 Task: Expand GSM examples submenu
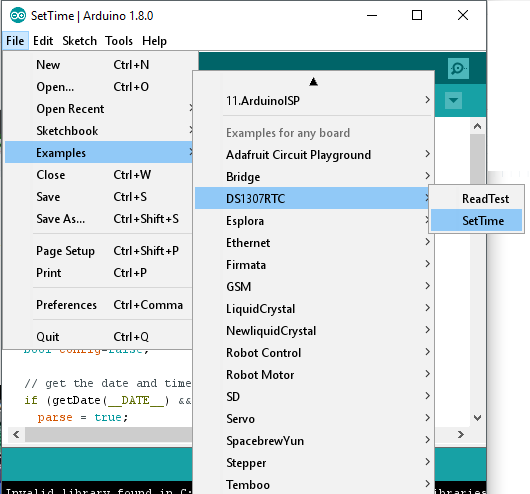tap(313, 286)
